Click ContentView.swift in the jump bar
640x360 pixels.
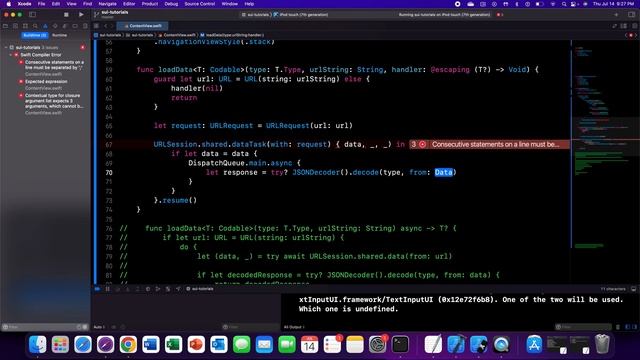point(177,35)
